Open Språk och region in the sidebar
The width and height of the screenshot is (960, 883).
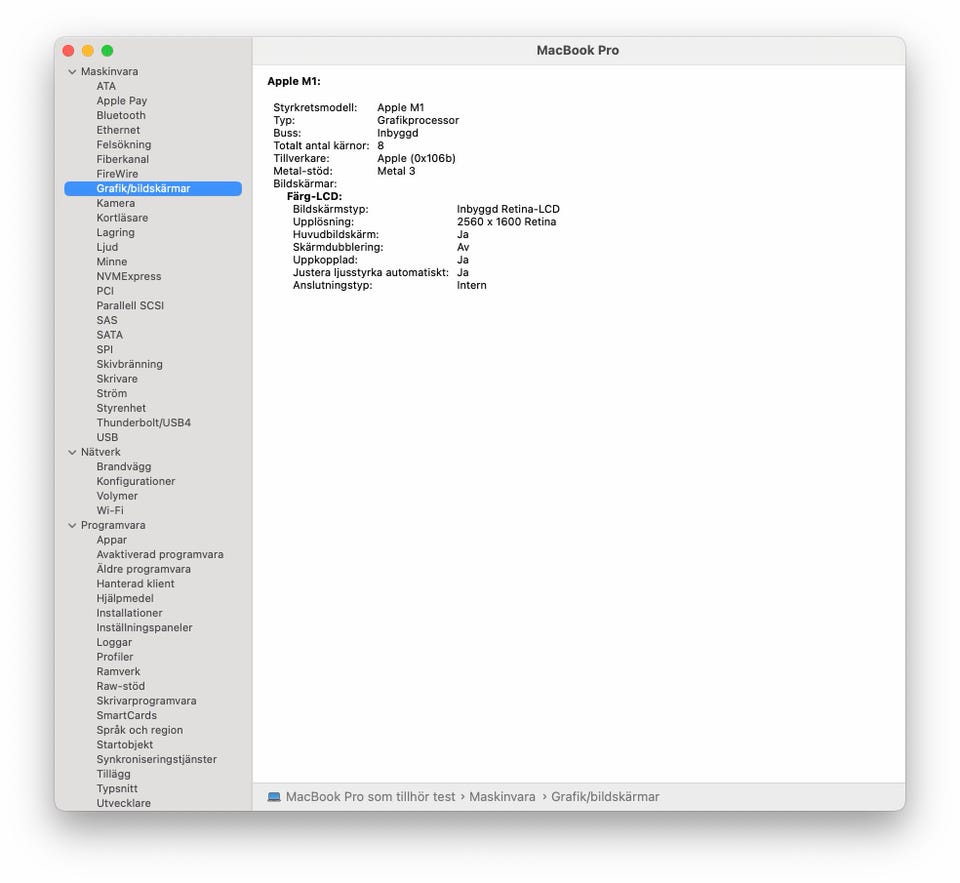pos(140,731)
